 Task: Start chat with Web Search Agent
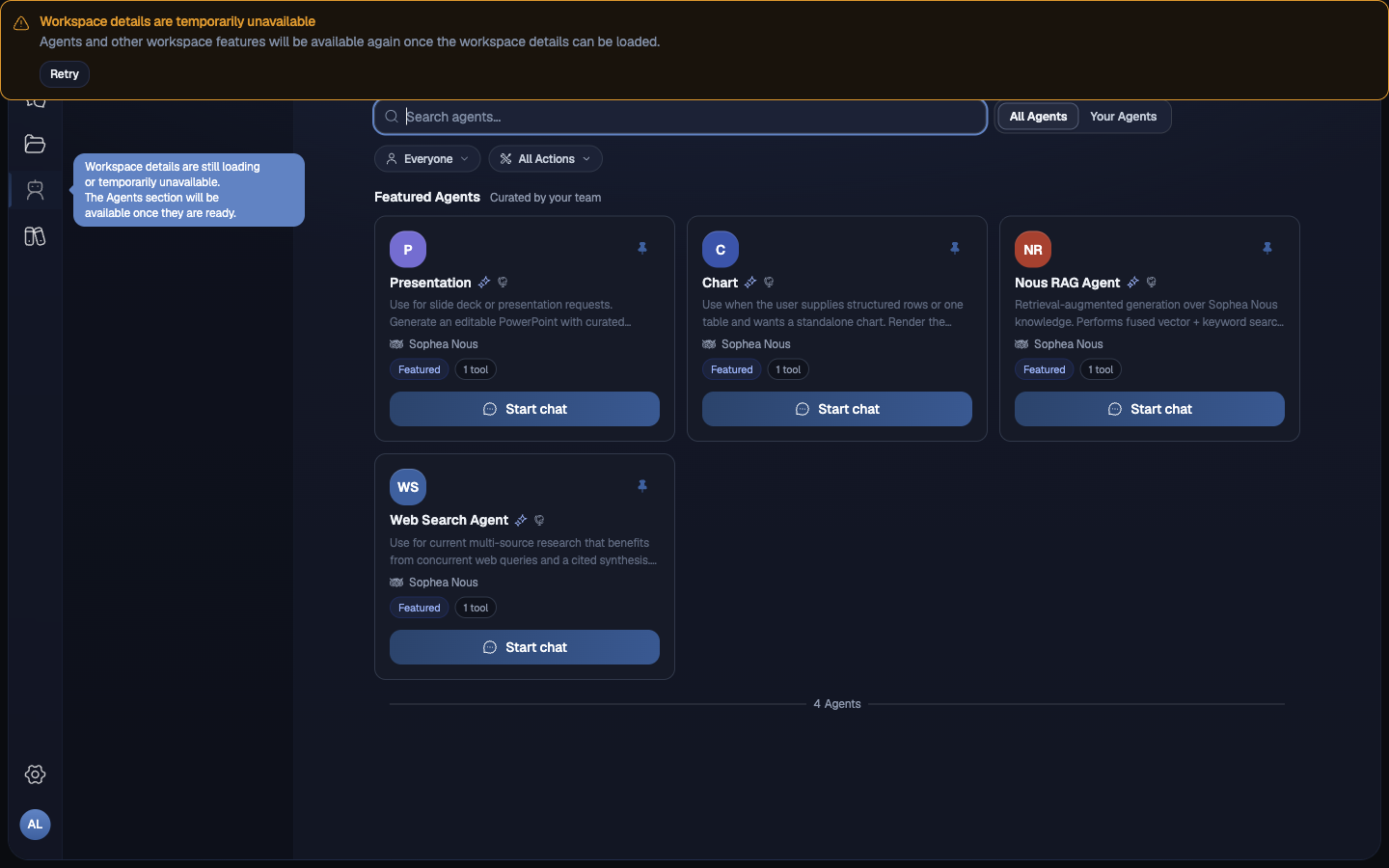click(525, 647)
